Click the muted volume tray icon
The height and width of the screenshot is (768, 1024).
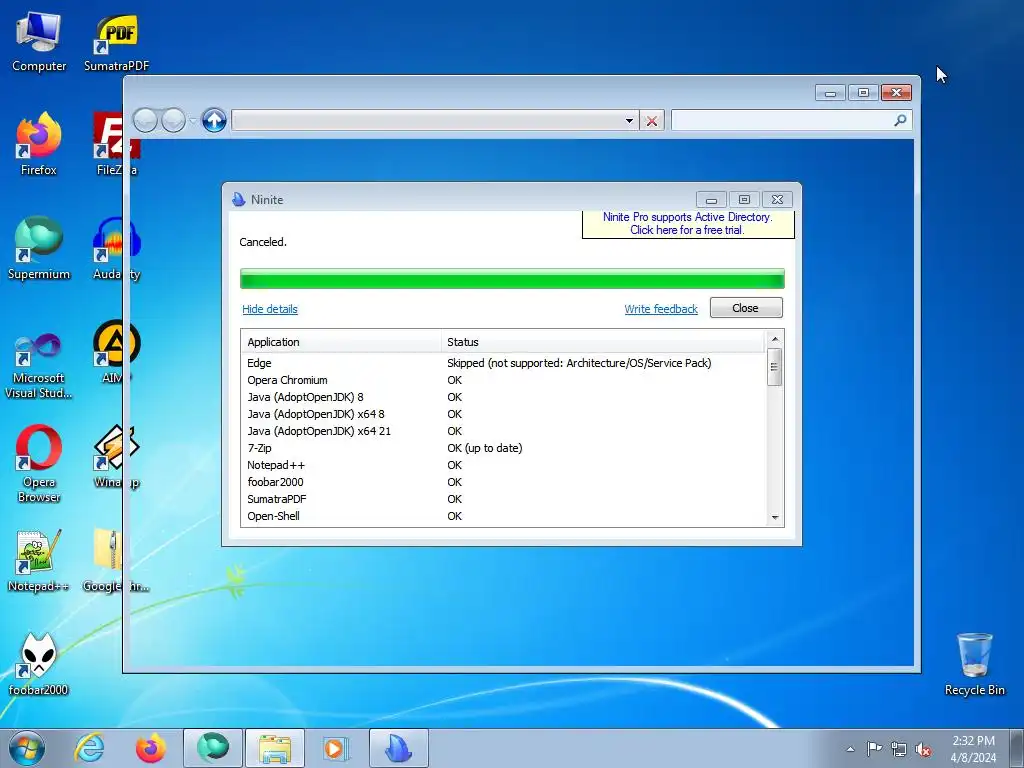point(923,749)
